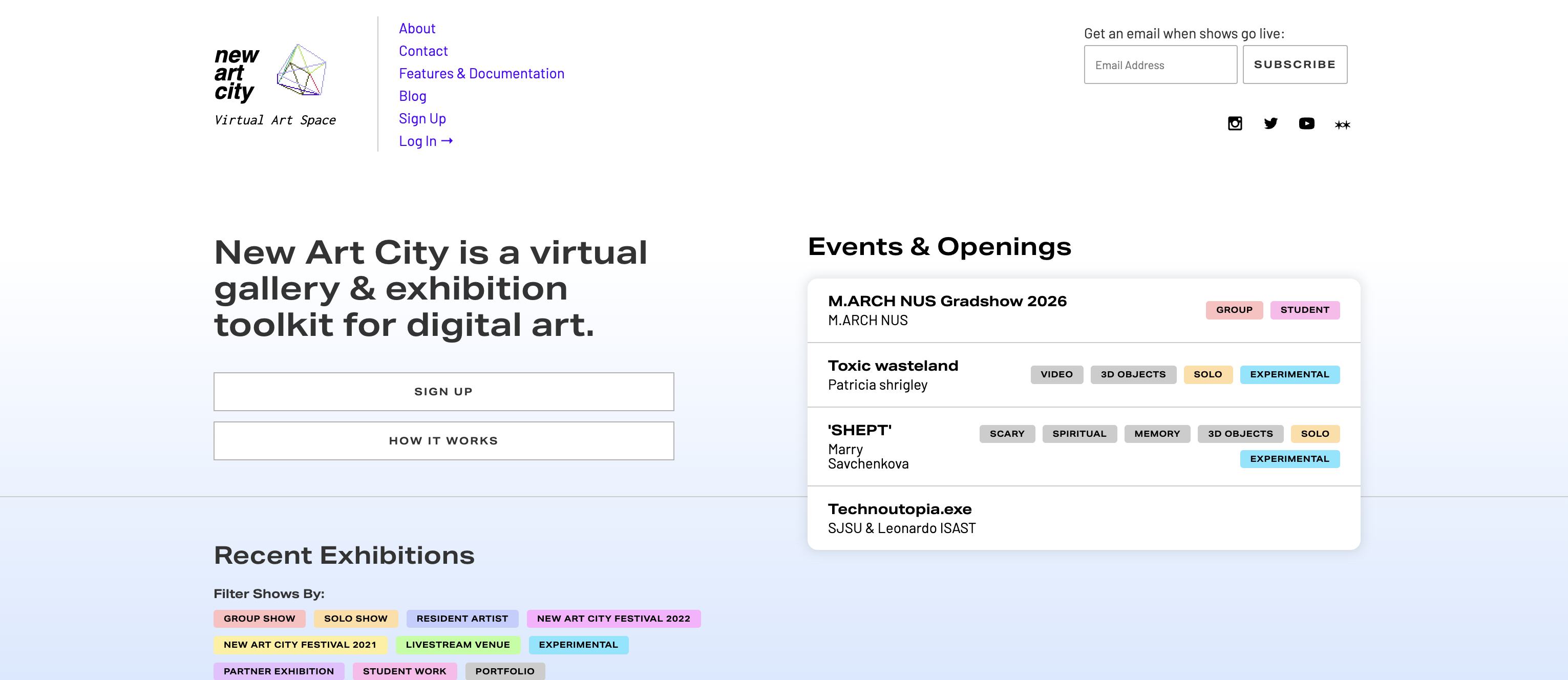The width and height of the screenshot is (1568, 680).
Task: Click the large SIGN UP button
Action: (444, 391)
